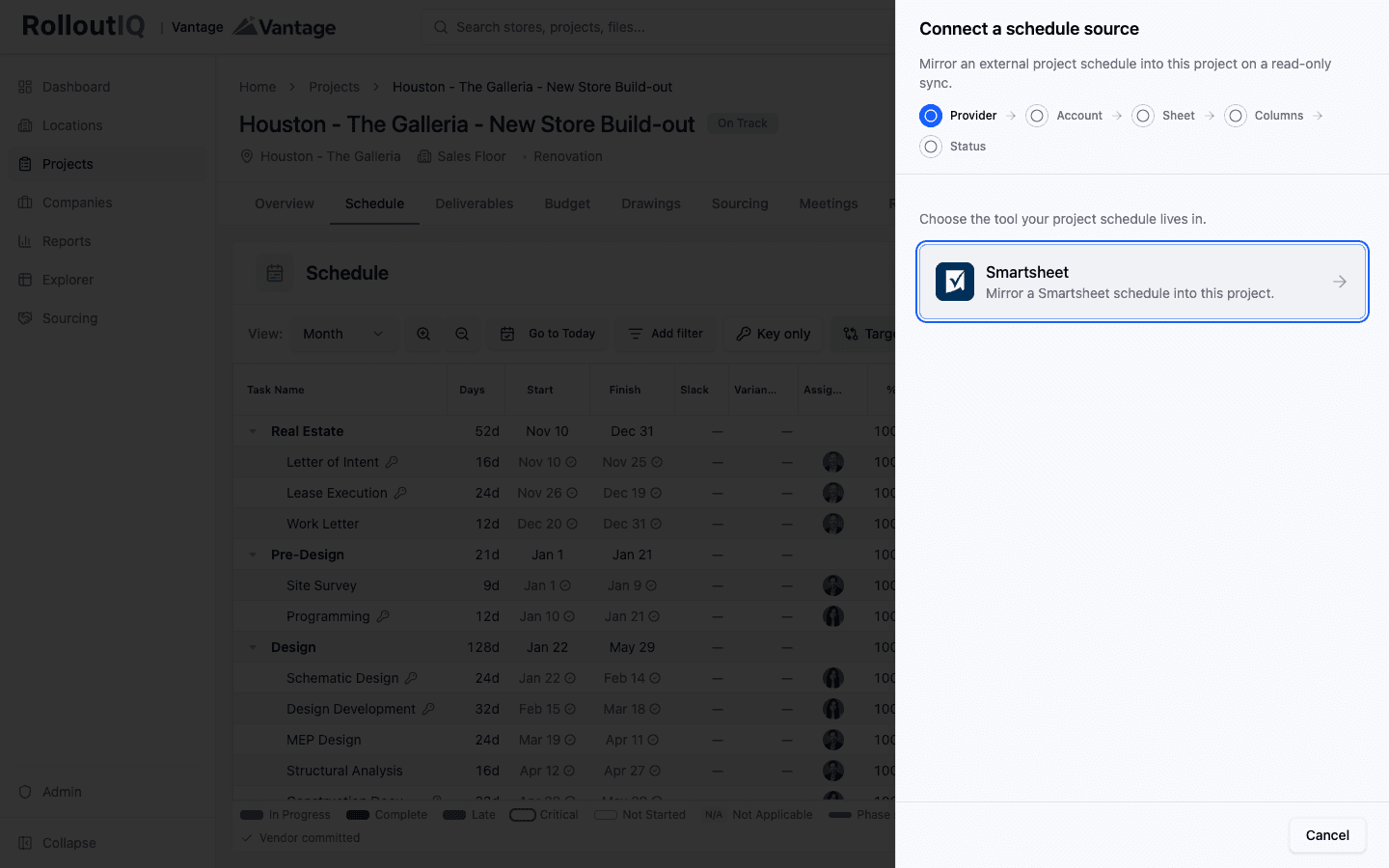Click the Reports chart icon
The width and height of the screenshot is (1389, 868).
coord(25,241)
